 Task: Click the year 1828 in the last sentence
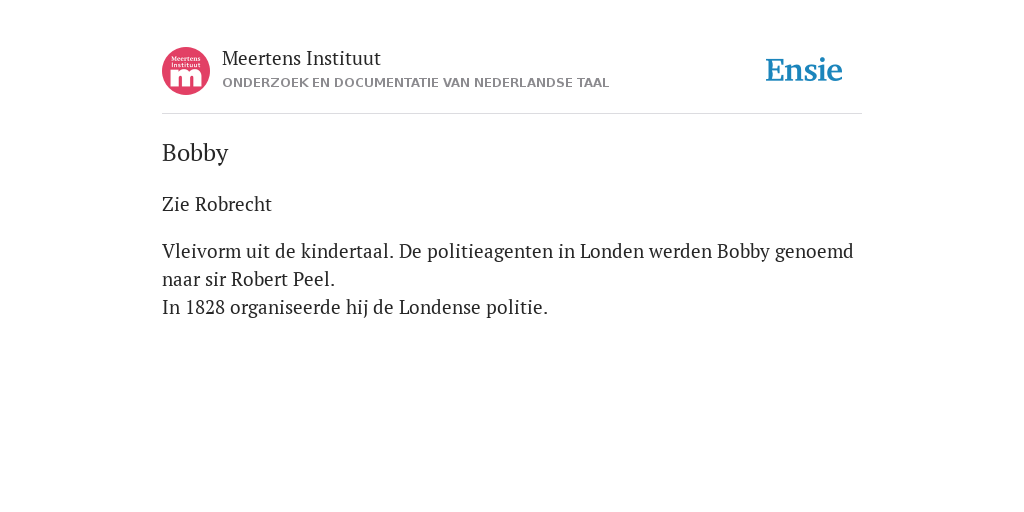coord(205,308)
